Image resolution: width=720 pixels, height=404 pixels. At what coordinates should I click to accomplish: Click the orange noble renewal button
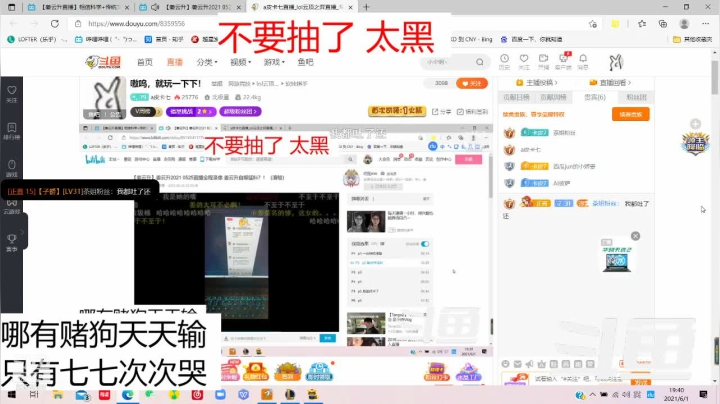tap(630, 114)
